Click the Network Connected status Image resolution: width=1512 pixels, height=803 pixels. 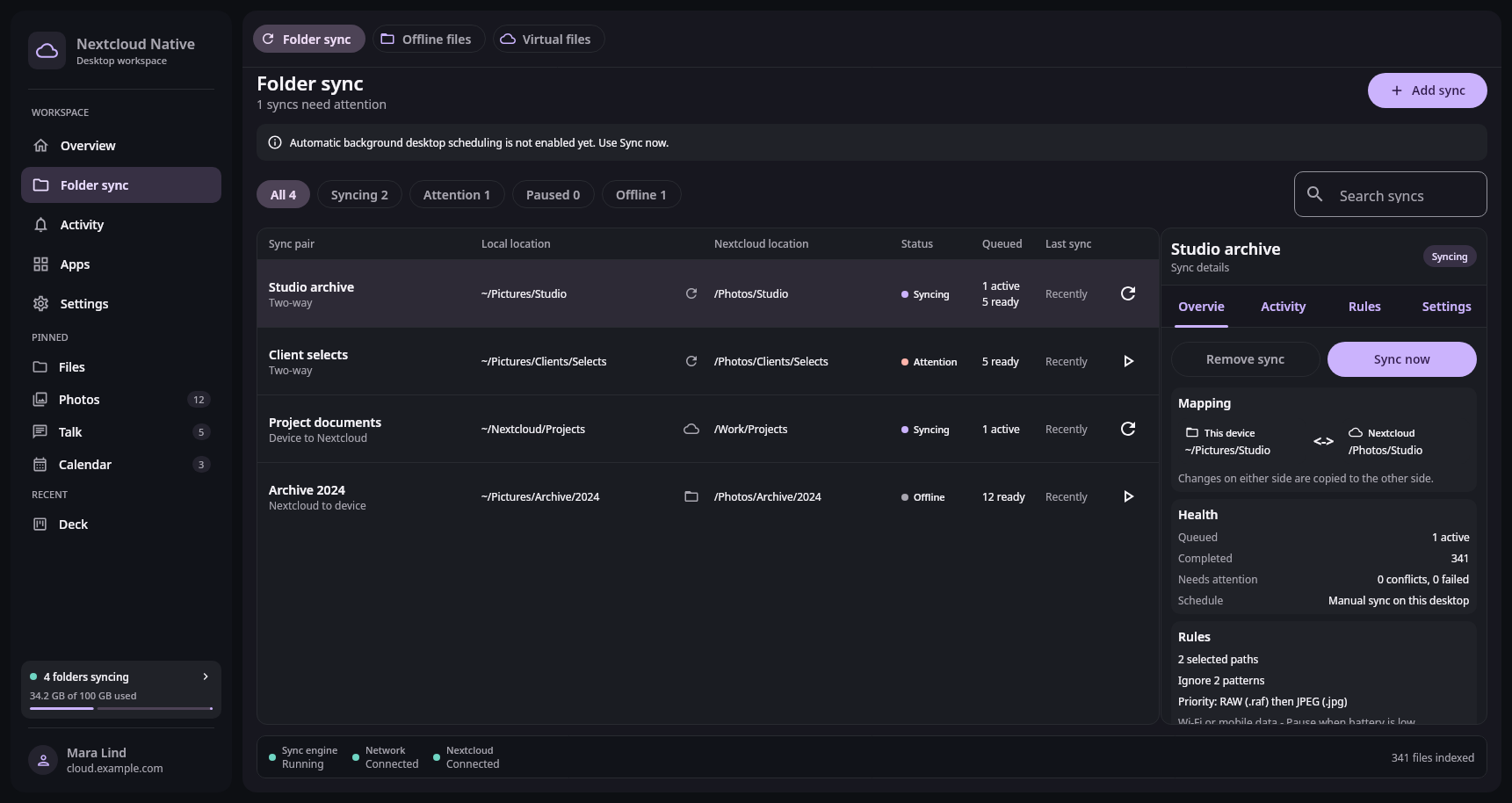386,757
